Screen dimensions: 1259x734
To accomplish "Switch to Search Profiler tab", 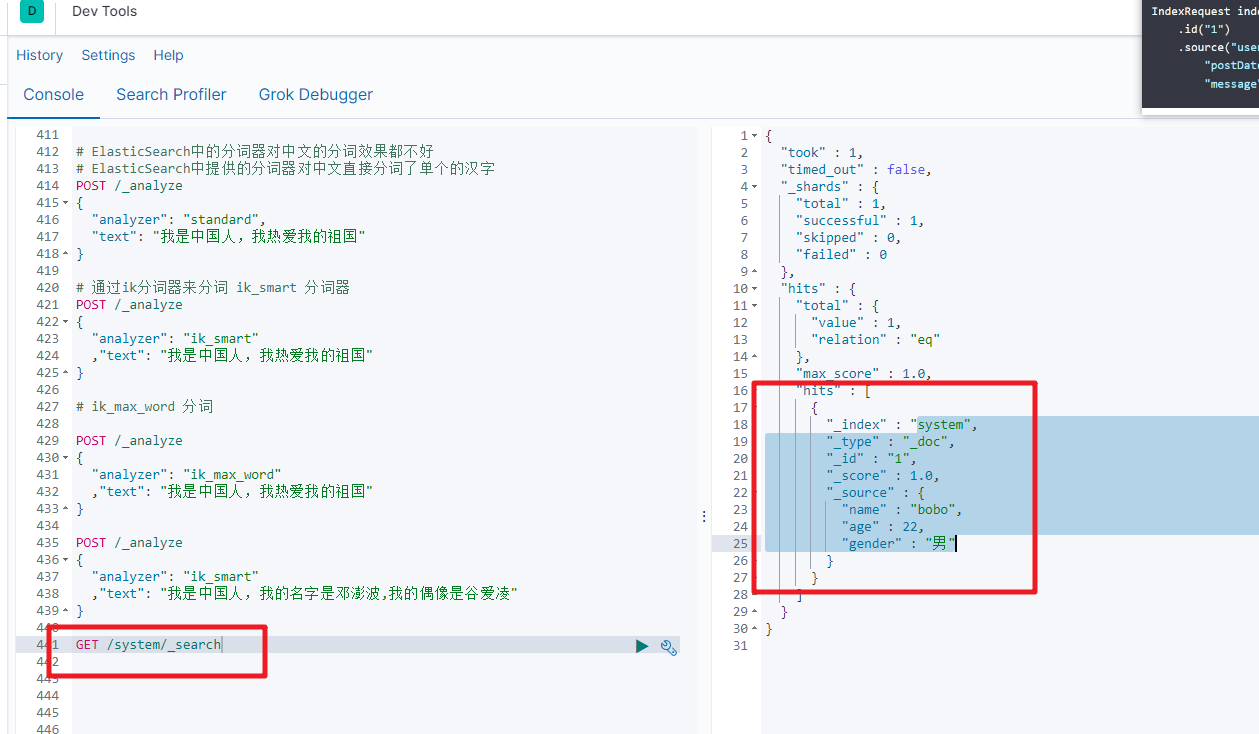I will coord(171,94).
